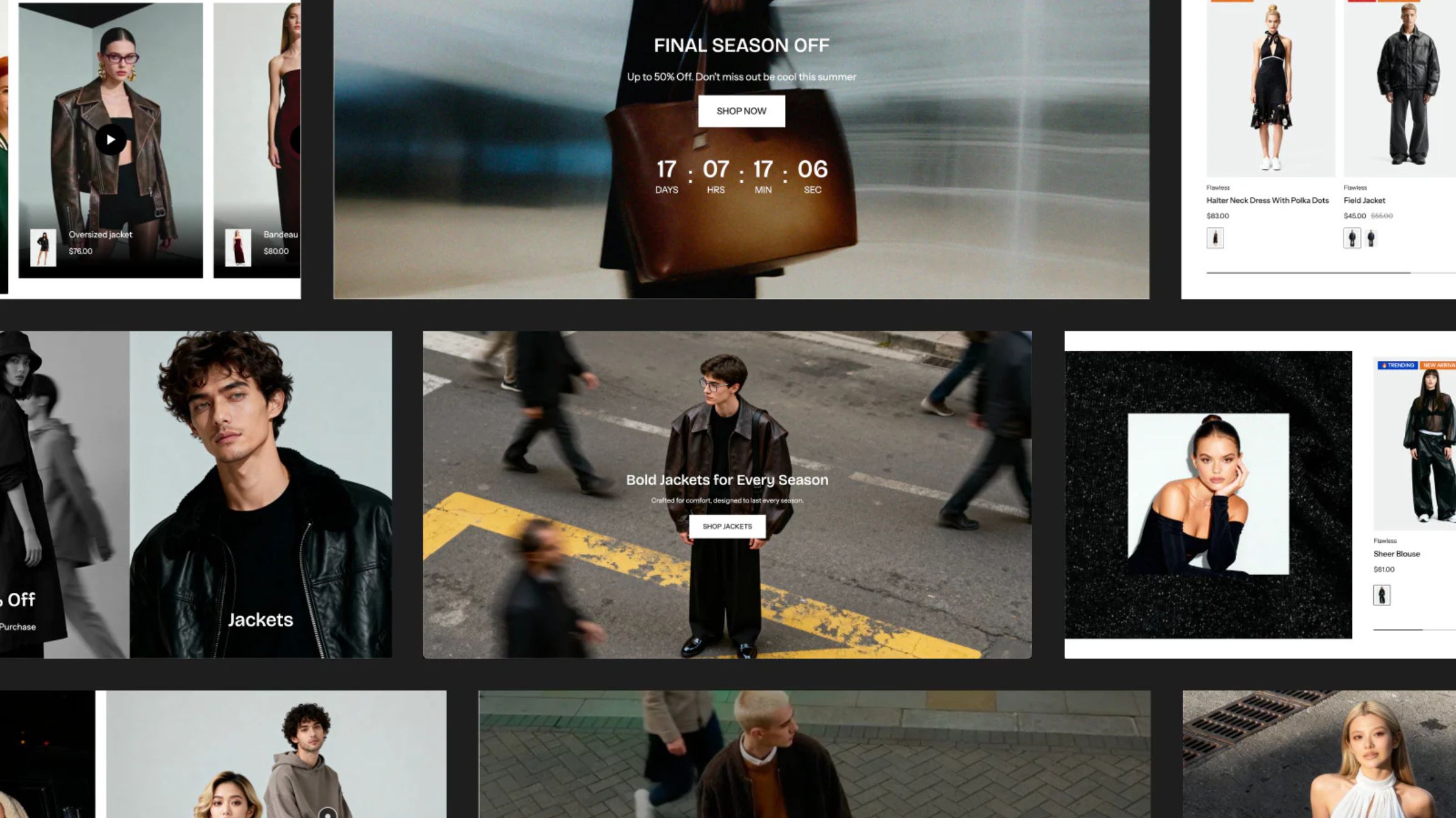Viewport: 1456px width, 818px height.
Task: Select the Halter Neck Dress color swatch
Action: click(x=1215, y=238)
